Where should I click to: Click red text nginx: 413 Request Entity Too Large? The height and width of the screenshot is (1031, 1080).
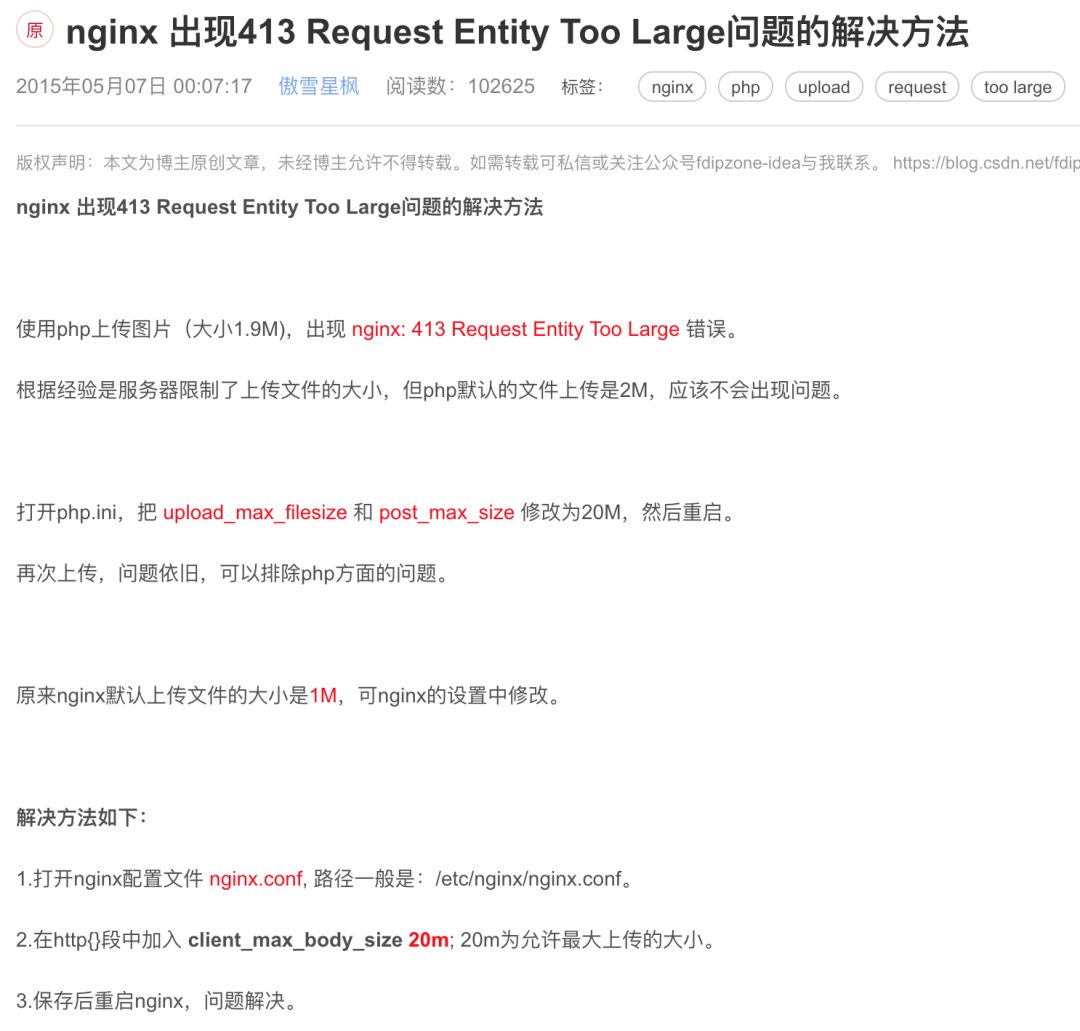click(516, 329)
